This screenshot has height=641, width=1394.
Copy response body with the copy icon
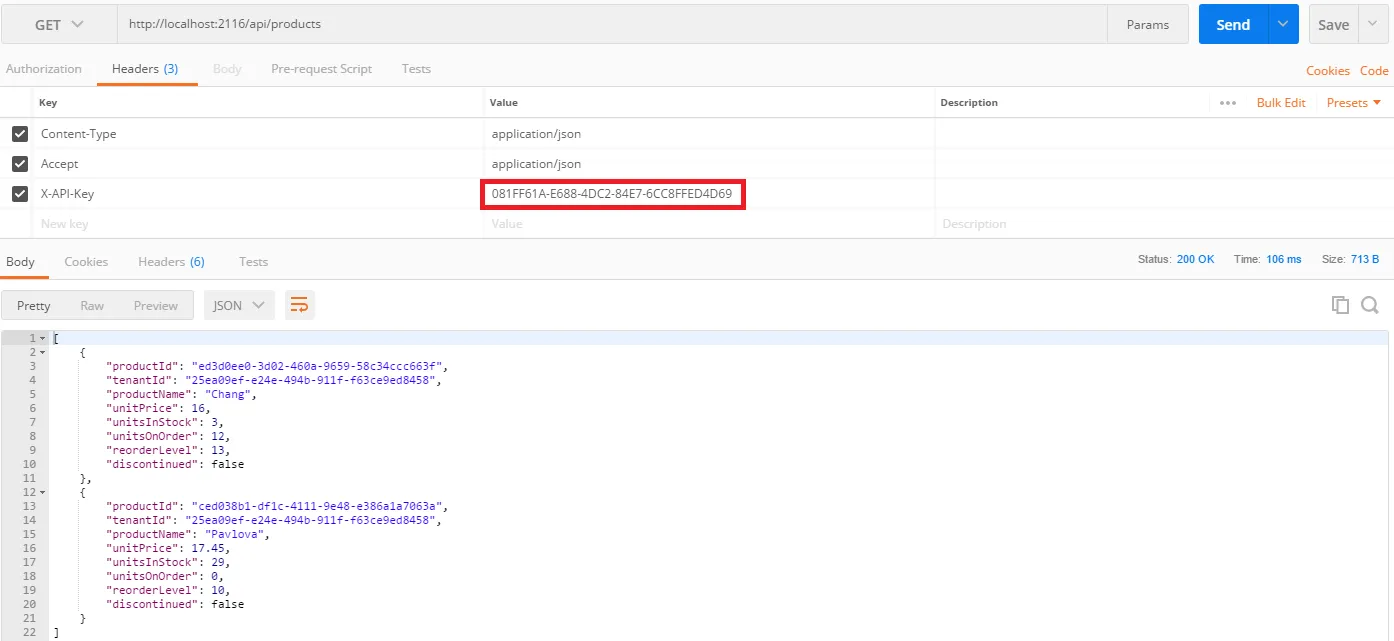coord(1340,305)
